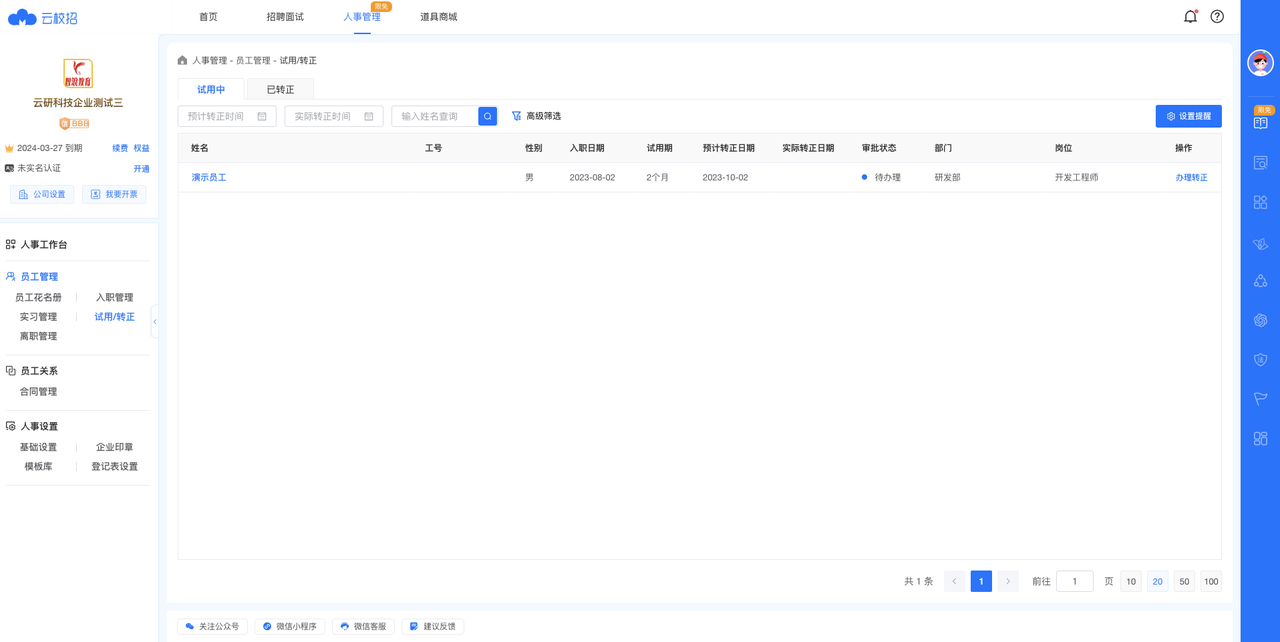The image size is (1280, 642).
Task: Click the flag icon in right sidebar
Action: [1260, 398]
